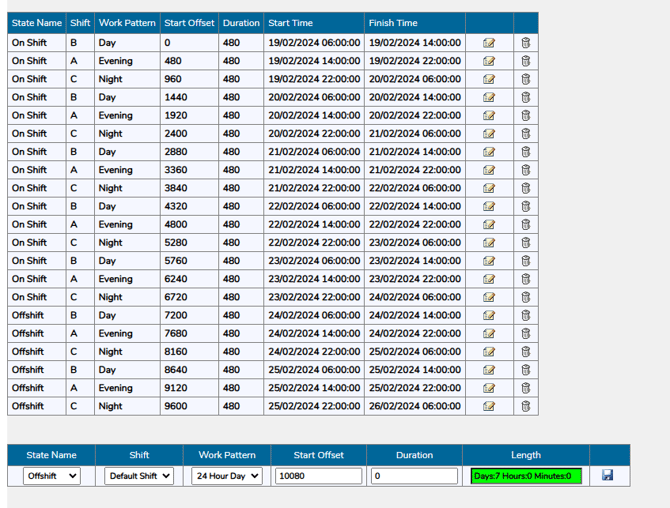Click the Start Time column header

coord(314,23)
